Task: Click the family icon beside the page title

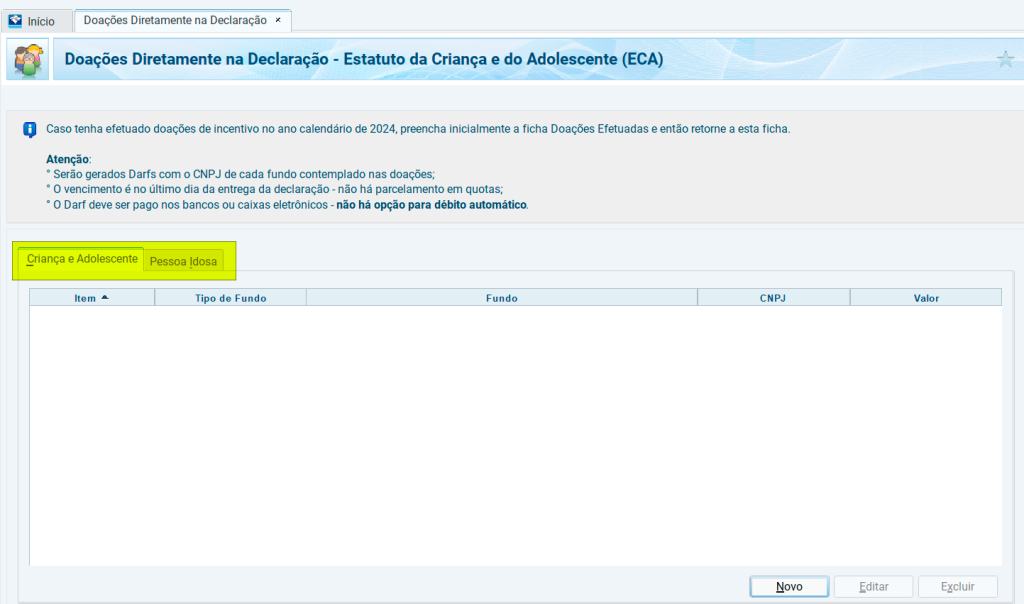Action: pos(27,60)
